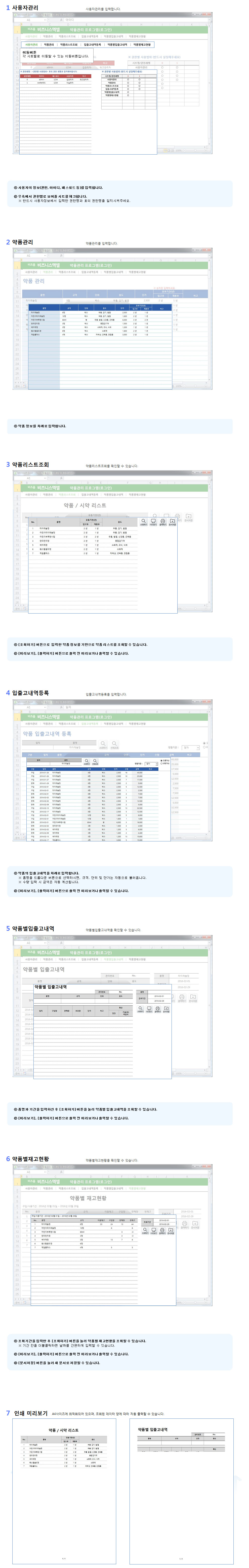Screen dimensions: 249x1568
Task: Click 약품별 재고현황 sheet title in section 6
Action: click(x=88, y=1198)
